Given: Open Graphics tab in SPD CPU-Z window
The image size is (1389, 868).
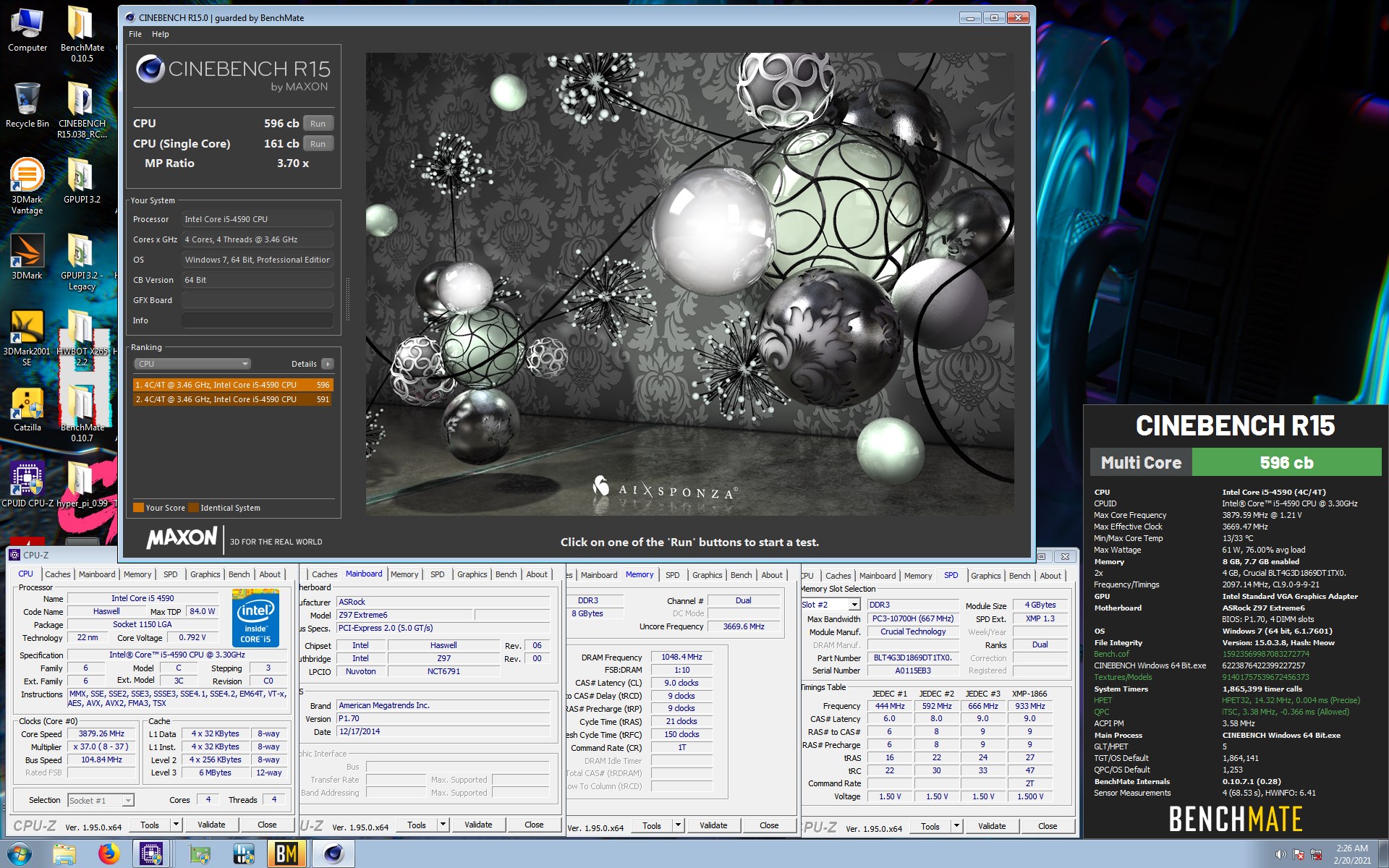Looking at the screenshot, I should pos(985,576).
